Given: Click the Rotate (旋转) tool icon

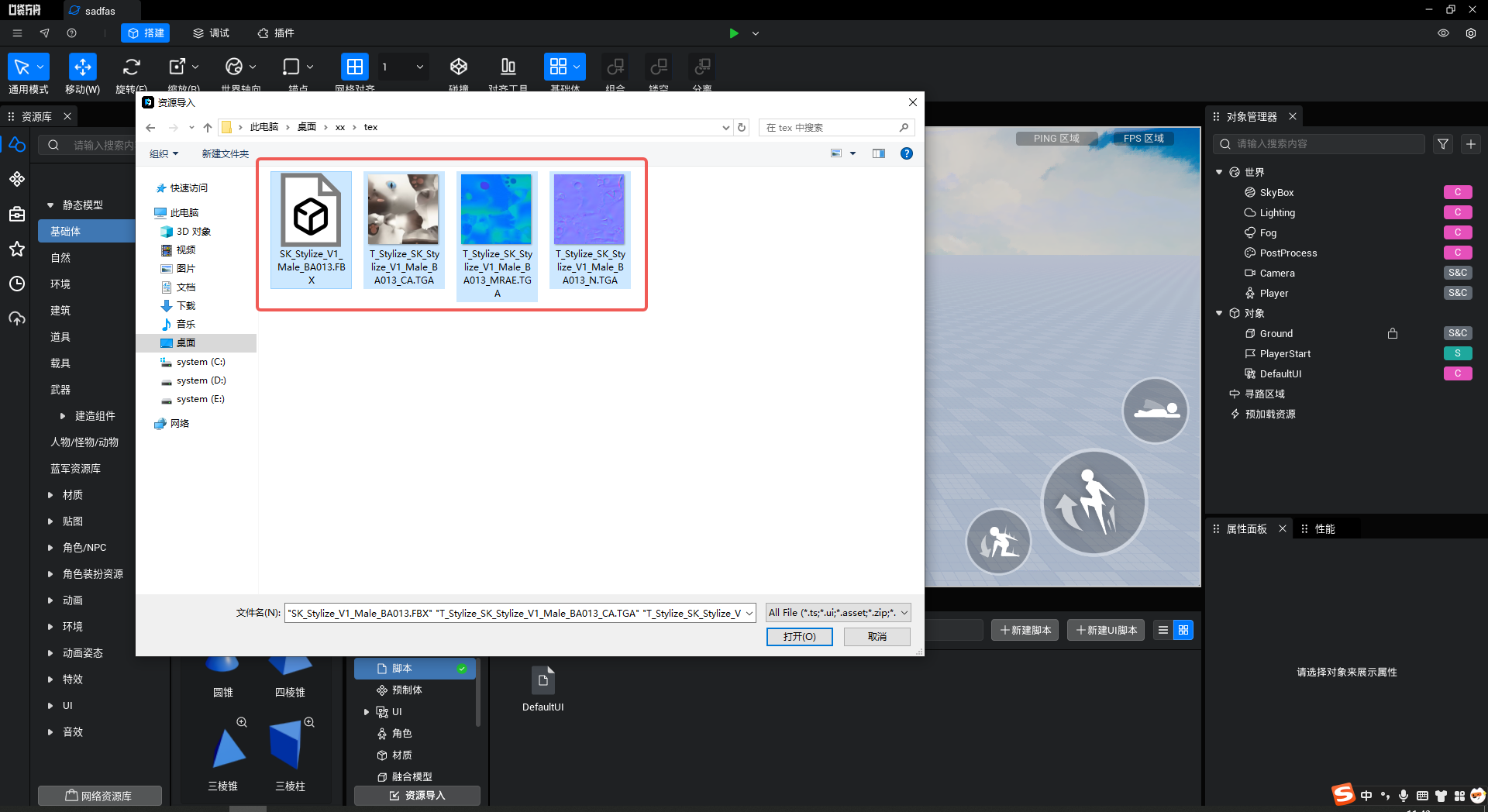Looking at the screenshot, I should [x=132, y=67].
